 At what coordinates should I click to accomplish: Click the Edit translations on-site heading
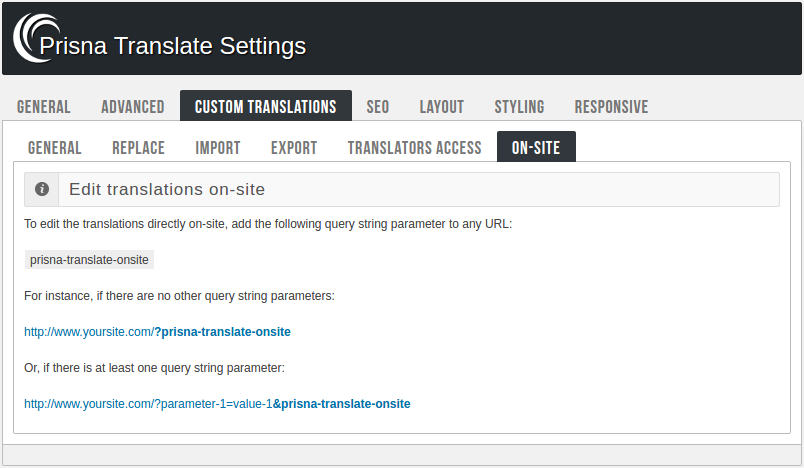(167, 189)
